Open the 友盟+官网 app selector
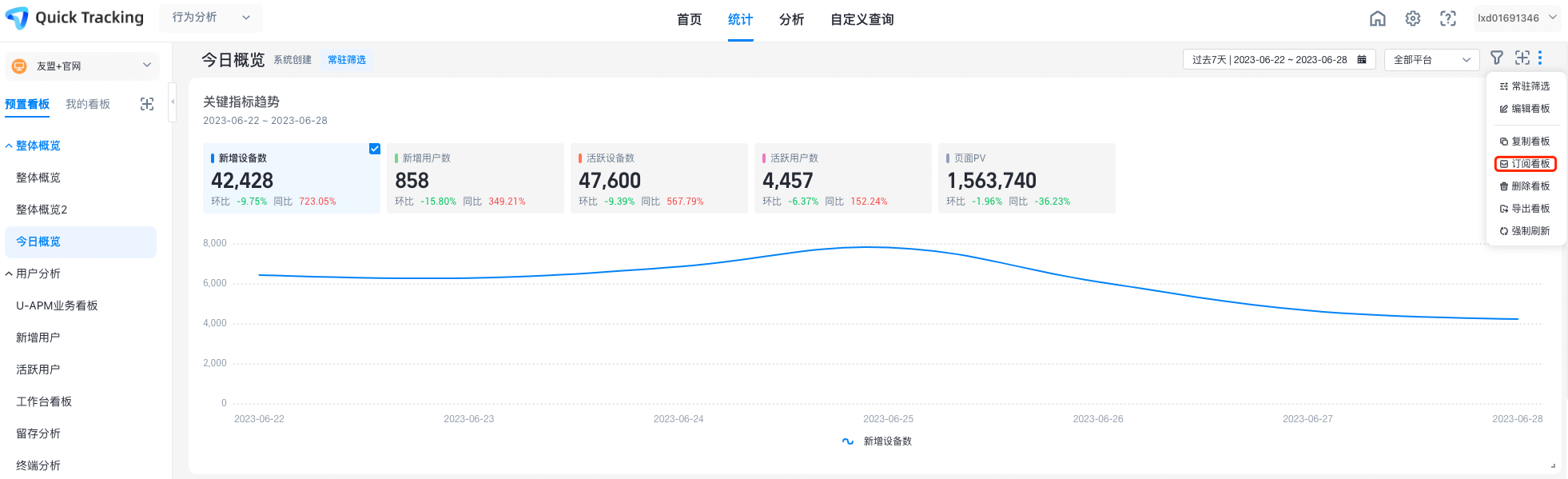 click(82, 66)
